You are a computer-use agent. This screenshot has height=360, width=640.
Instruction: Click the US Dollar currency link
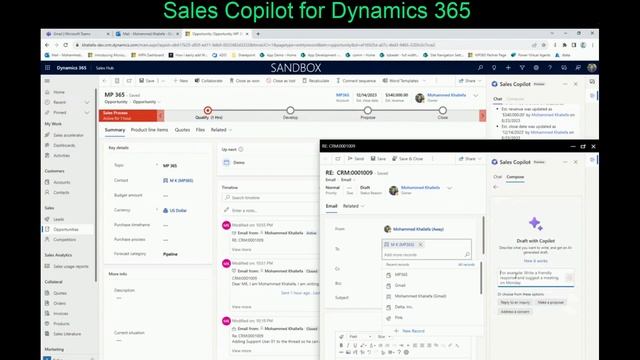178,211
